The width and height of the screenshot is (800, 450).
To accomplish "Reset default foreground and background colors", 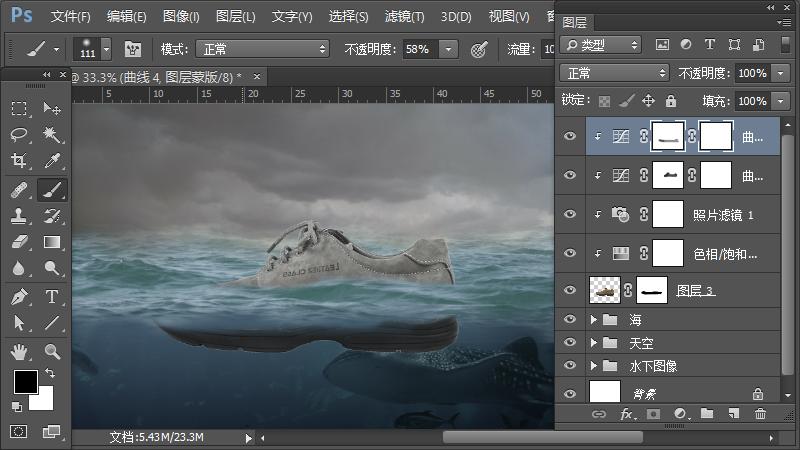I will (x=17, y=407).
